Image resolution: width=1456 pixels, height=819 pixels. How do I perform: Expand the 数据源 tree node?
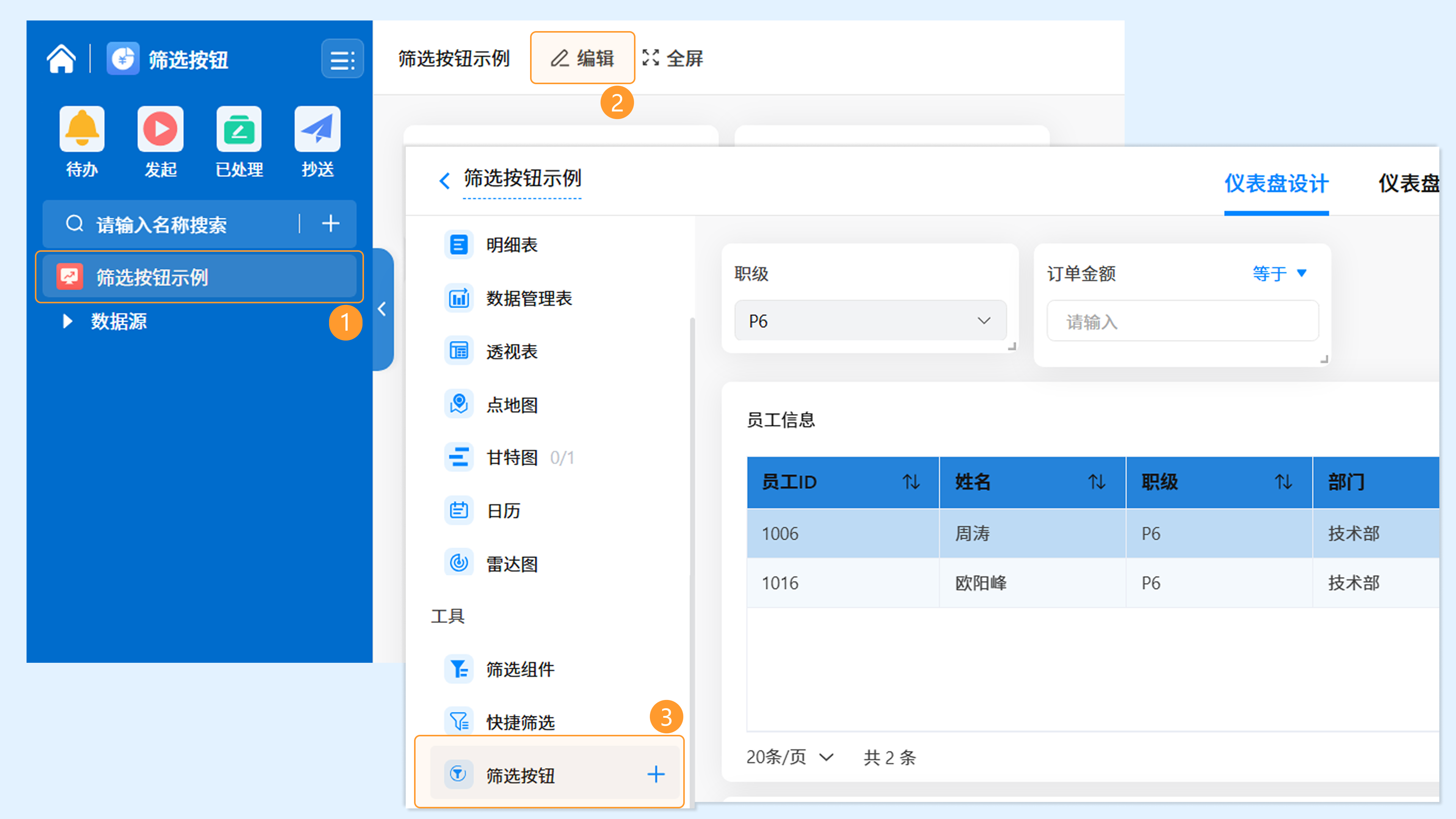[67, 321]
